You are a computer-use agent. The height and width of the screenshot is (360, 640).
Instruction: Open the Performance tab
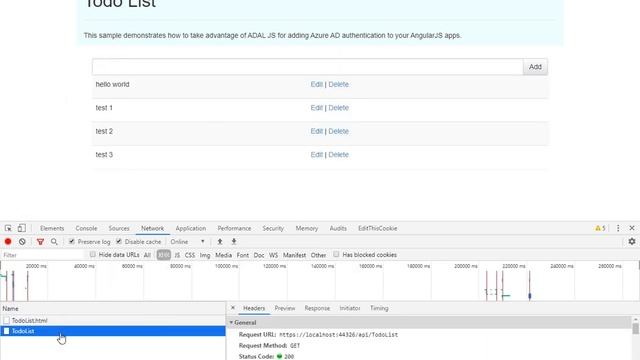click(x=234, y=228)
